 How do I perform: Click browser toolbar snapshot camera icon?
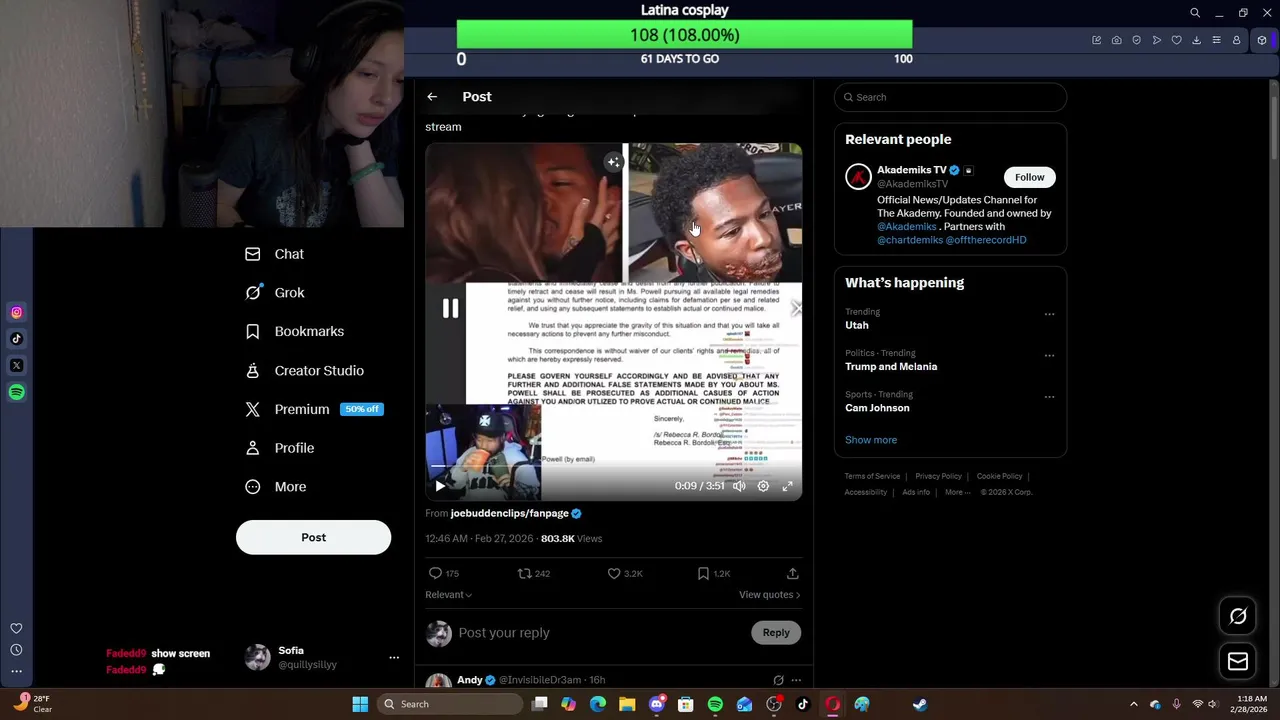coord(1116,40)
